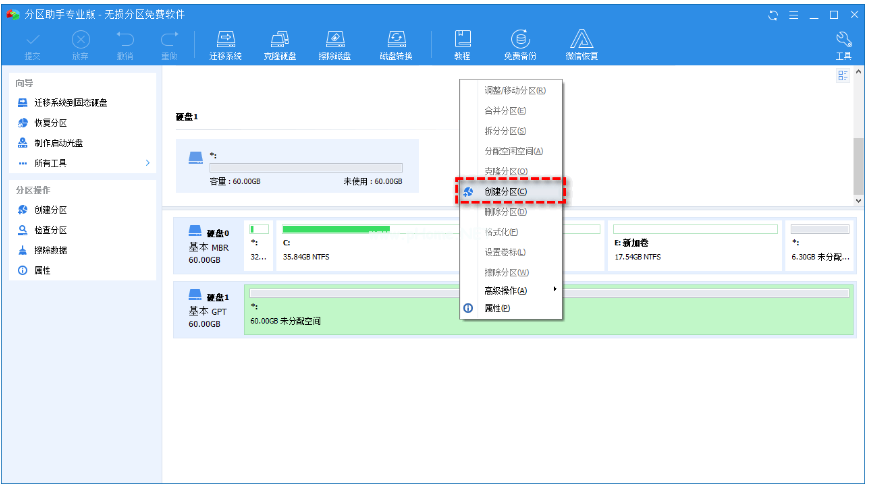This screenshot has height=486, width=870.
Task: Toggle the disk view layout icon
Action: coord(843,76)
